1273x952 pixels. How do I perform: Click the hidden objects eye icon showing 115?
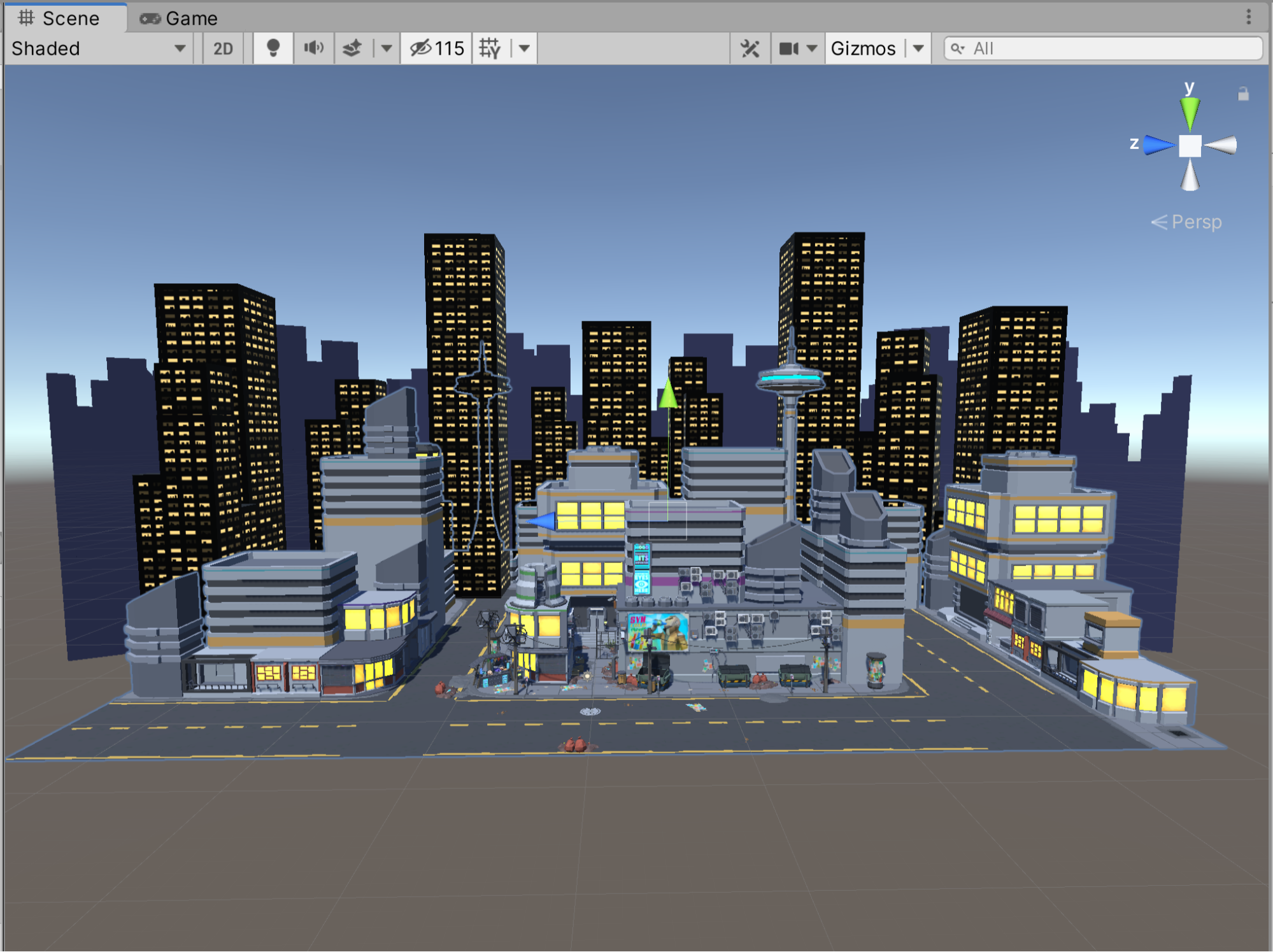click(436, 48)
